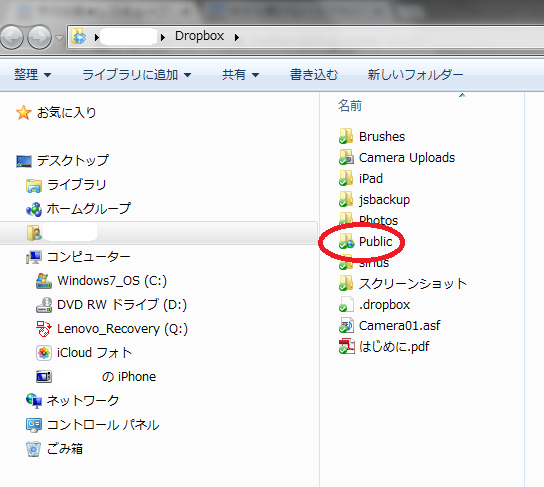544x487 pixels.
Task: Click the iPhone device icon
Action: pyautogui.click(x=44, y=377)
